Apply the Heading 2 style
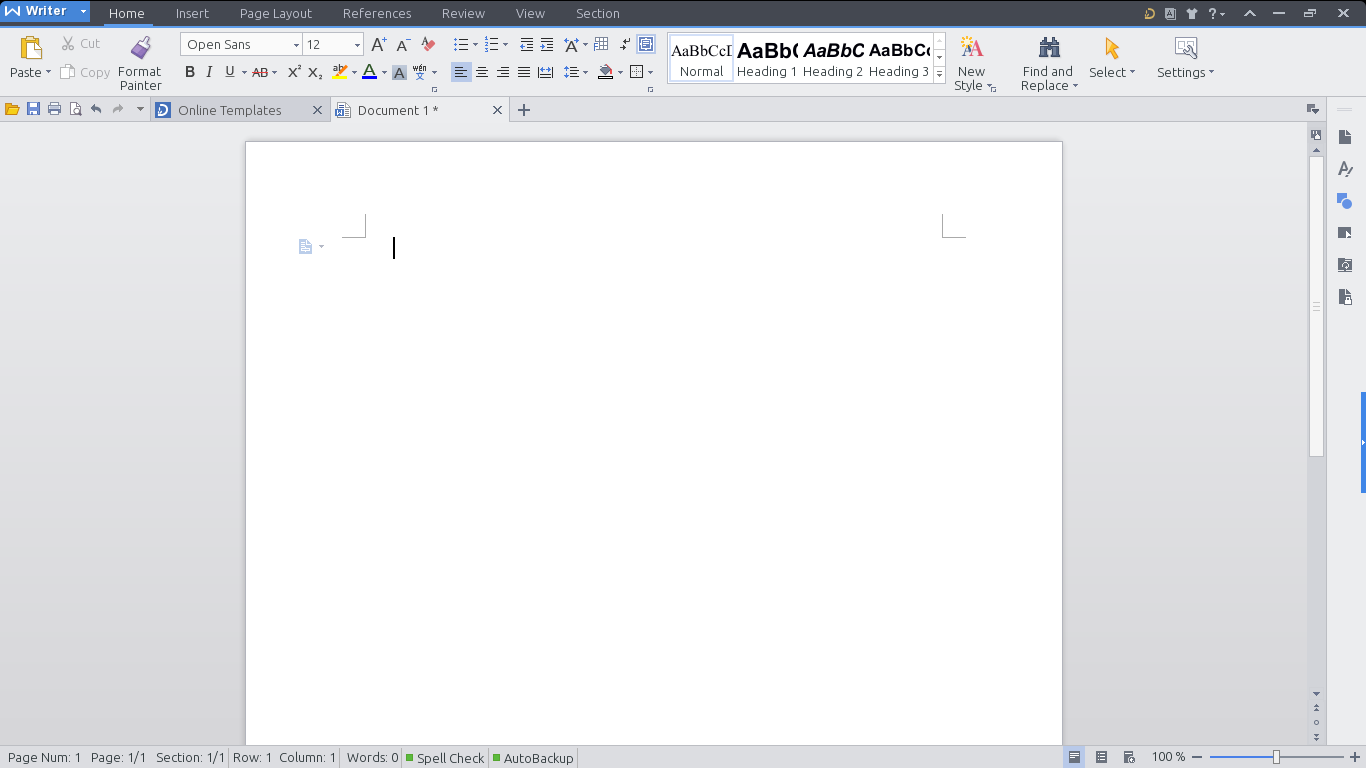The height and width of the screenshot is (768, 1366). pyautogui.click(x=833, y=59)
